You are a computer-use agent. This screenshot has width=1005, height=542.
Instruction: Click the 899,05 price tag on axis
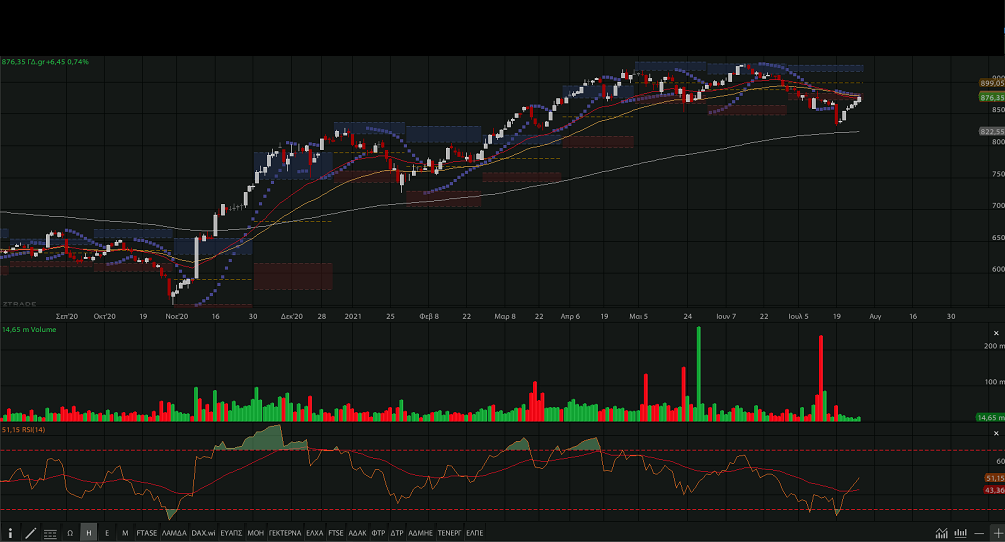coord(992,83)
